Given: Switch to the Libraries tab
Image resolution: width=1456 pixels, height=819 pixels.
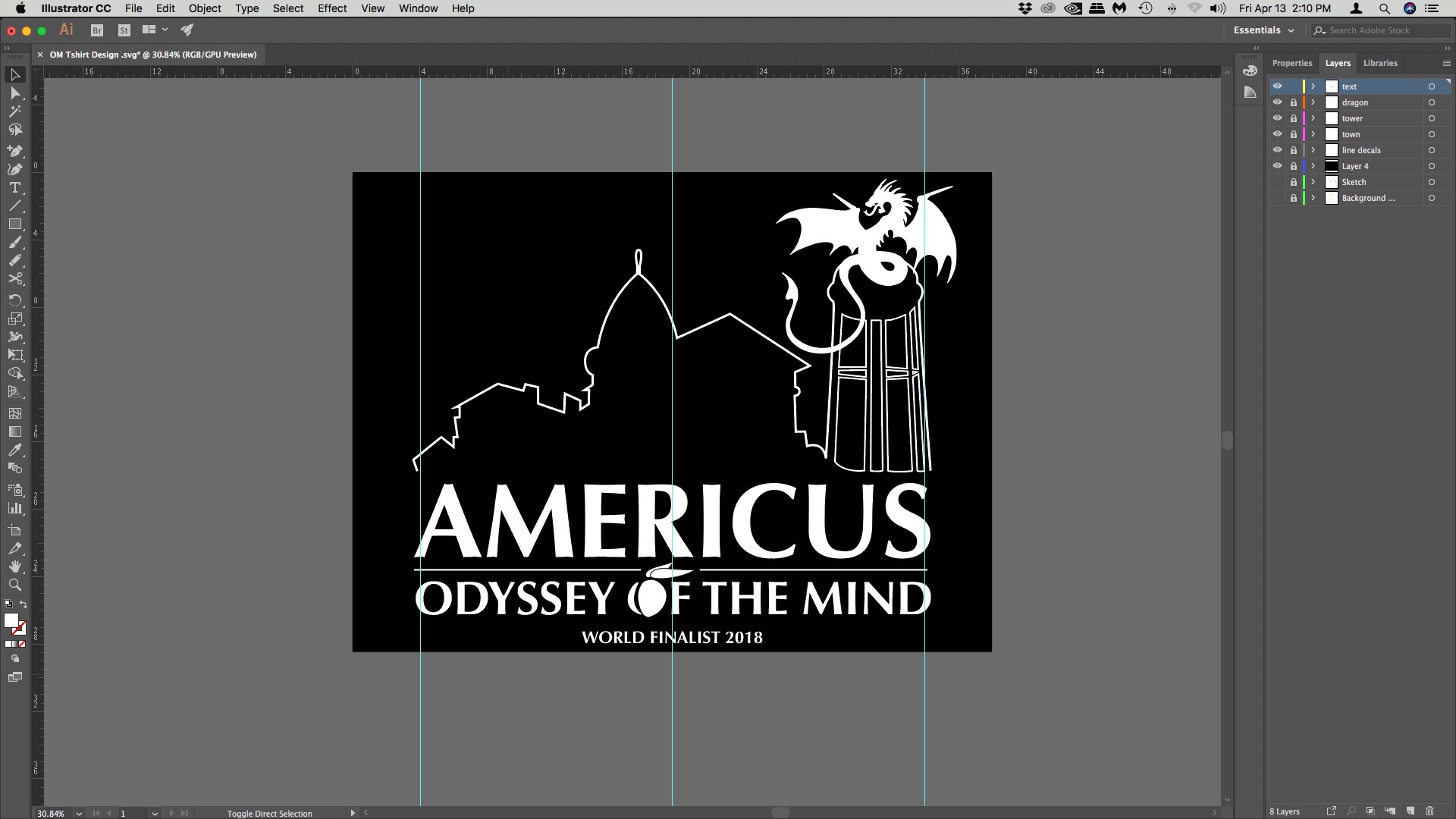Looking at the screenshot, I should [x=1379, y=63].
